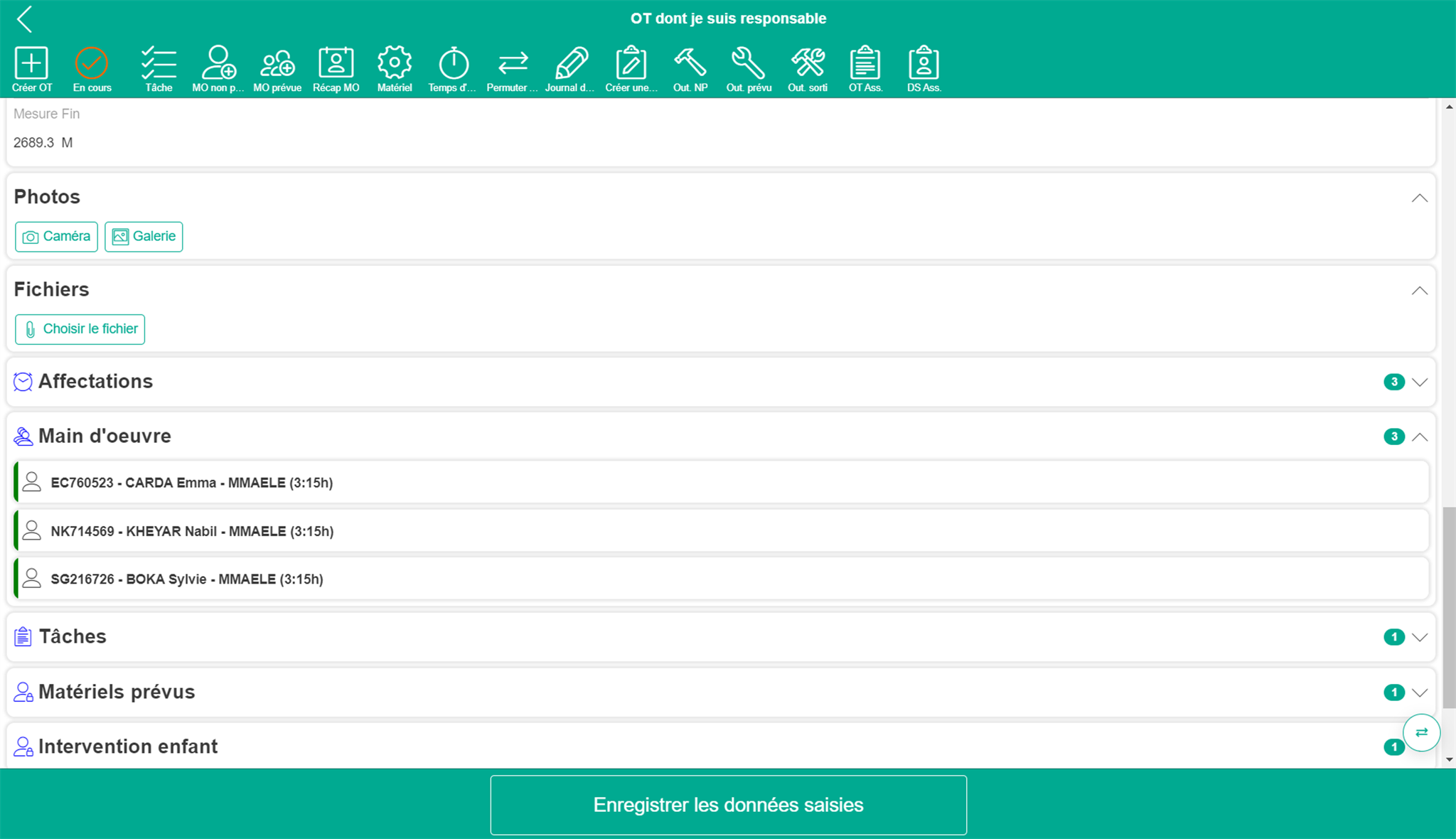Open the OT Ass. clipboard icon
The height and width of the screenshot is (839, 1456).
865,63
